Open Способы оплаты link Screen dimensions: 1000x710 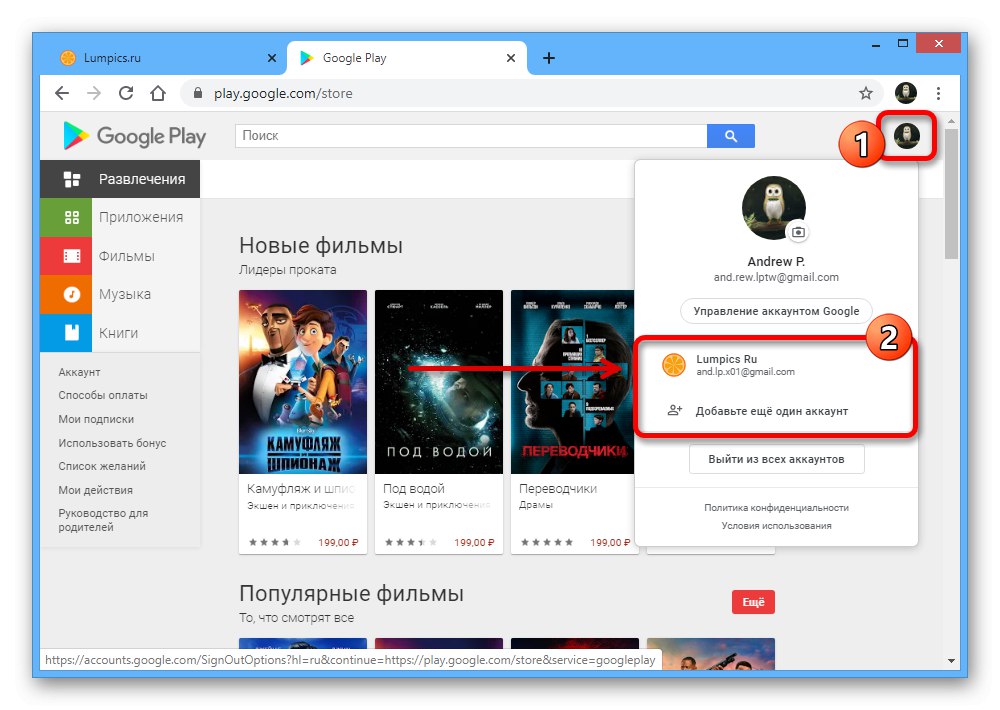click(103, 396)
